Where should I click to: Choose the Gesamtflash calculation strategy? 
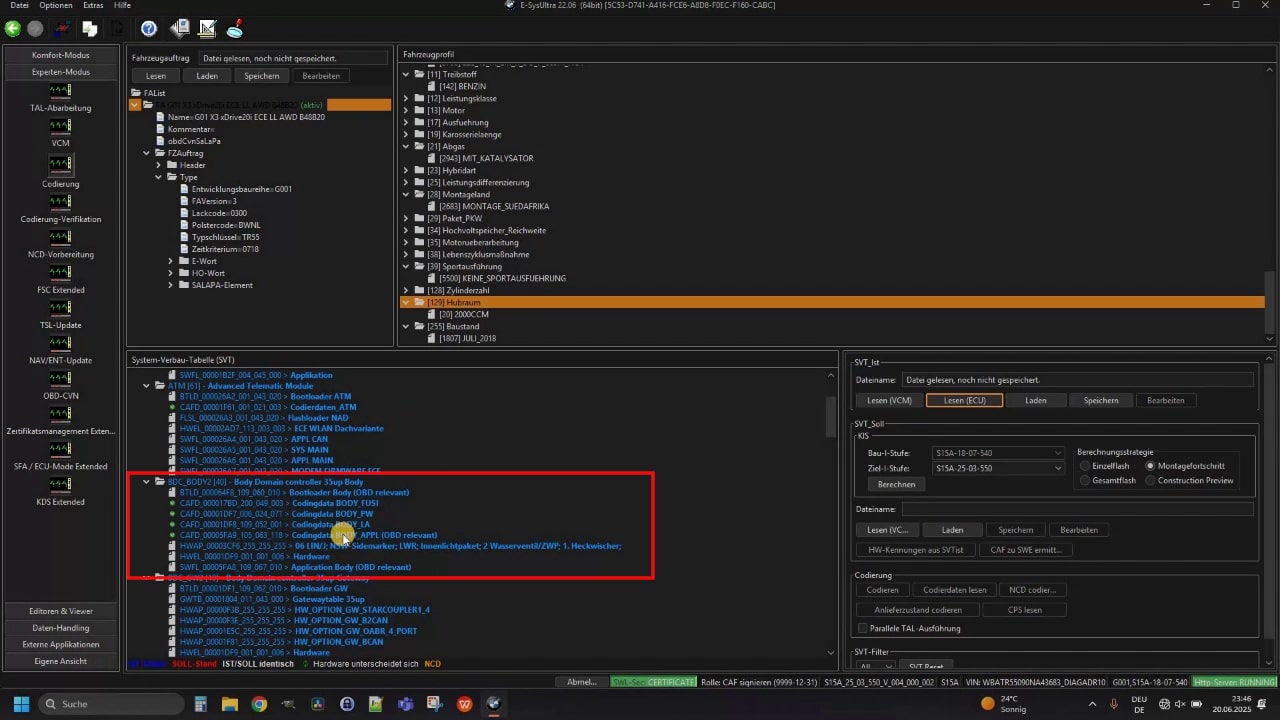pyautogui.click(x=1086, y=481)
